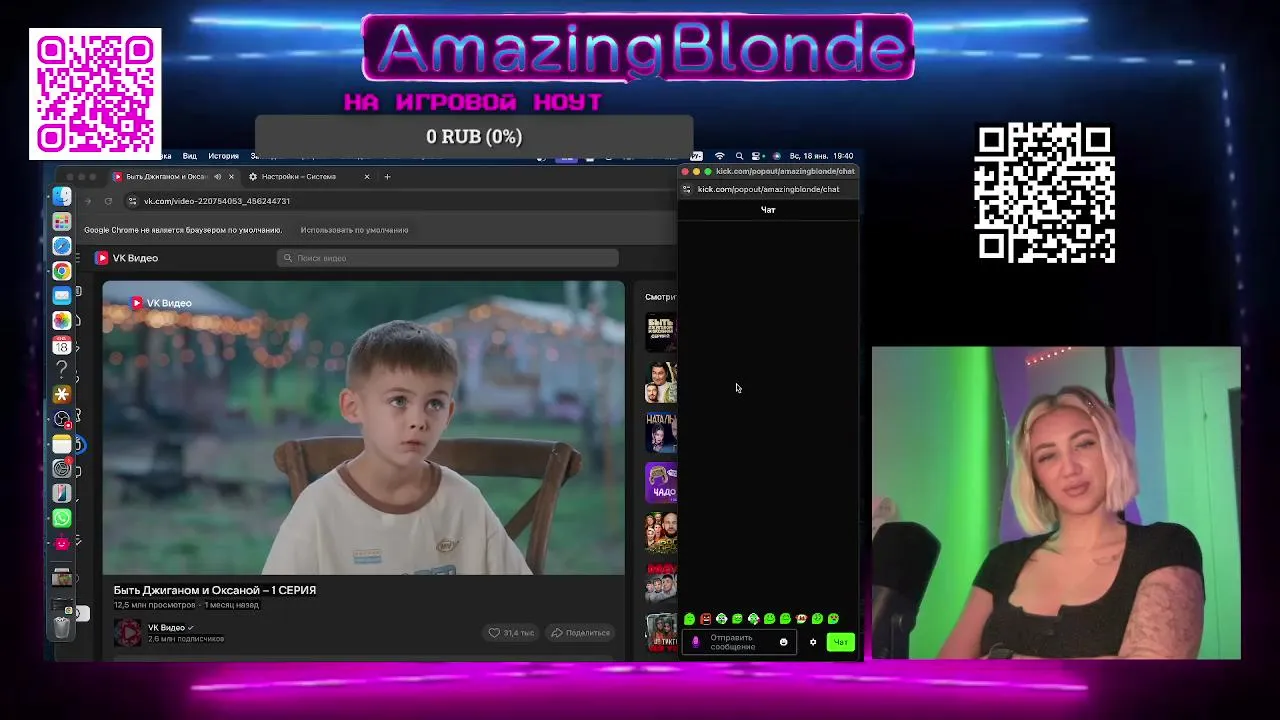This screenshot has height=720, width=1280.
Task: Click the question mark Dock icon
Action: coord(62,370)
